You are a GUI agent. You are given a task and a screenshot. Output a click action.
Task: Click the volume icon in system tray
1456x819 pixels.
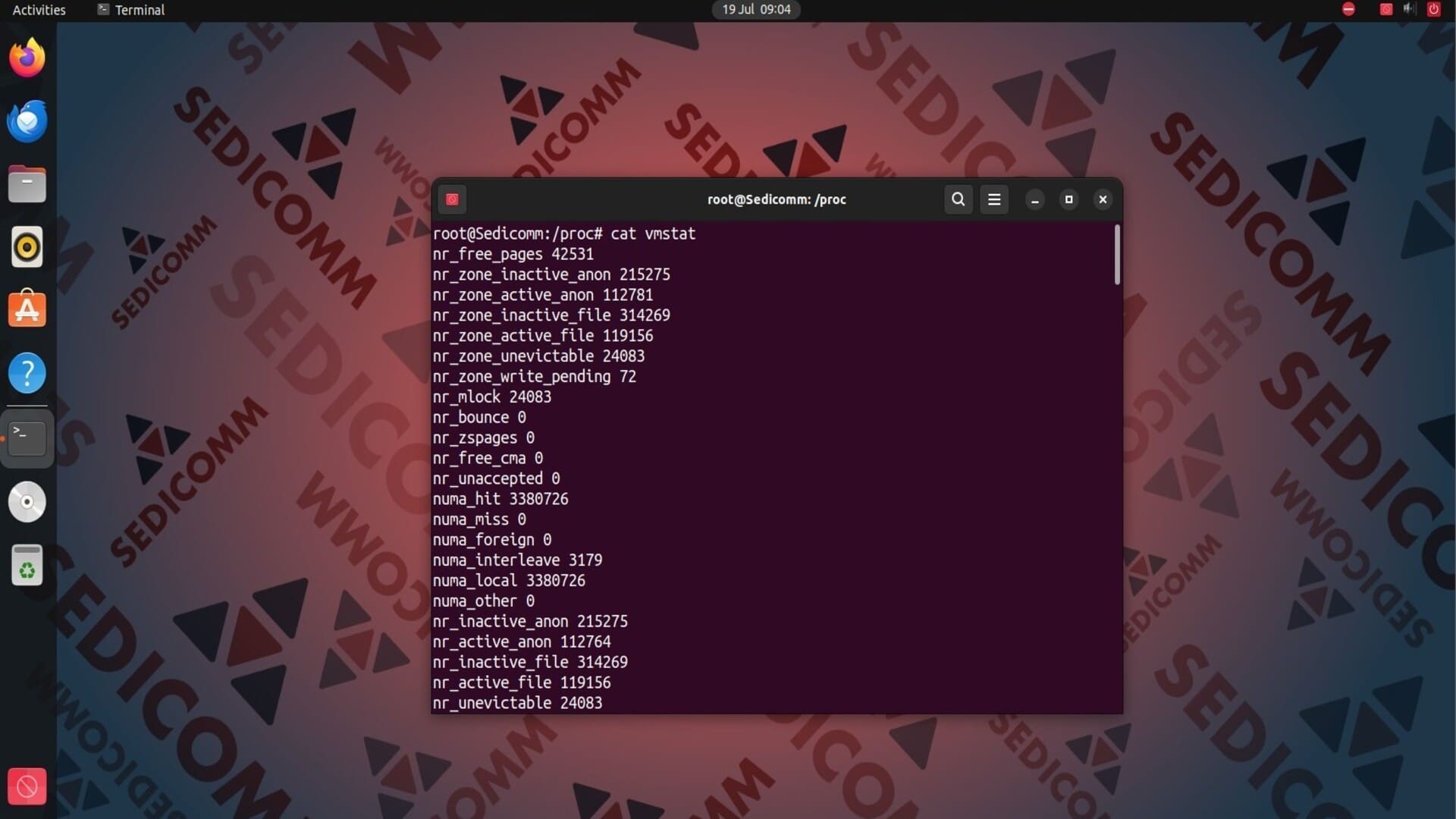[1409, 9]
